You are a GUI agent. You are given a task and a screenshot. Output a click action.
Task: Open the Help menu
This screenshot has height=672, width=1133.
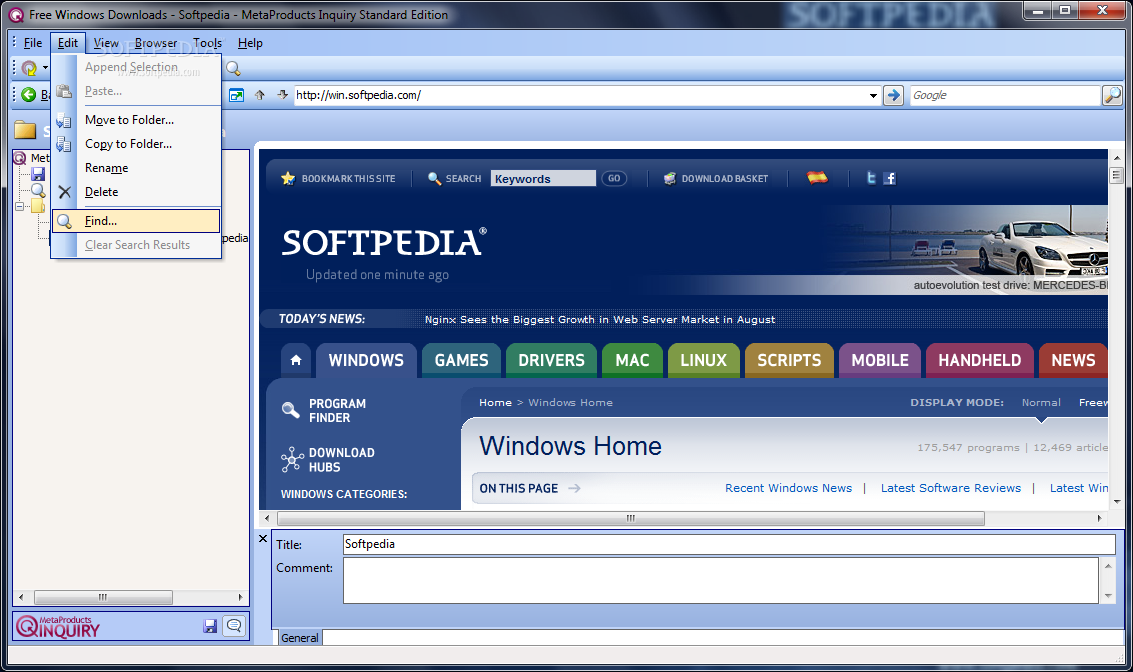(250, 43)
